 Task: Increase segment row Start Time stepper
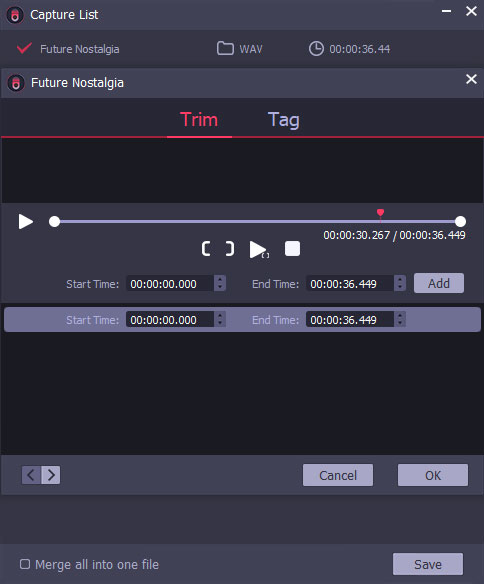pos(220,315)
